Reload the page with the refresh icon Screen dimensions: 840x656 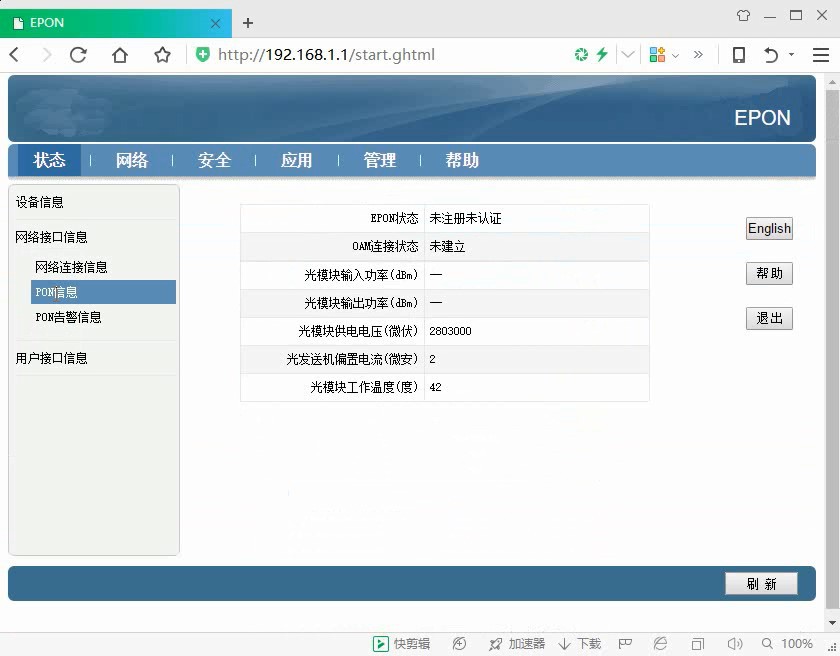78,55
